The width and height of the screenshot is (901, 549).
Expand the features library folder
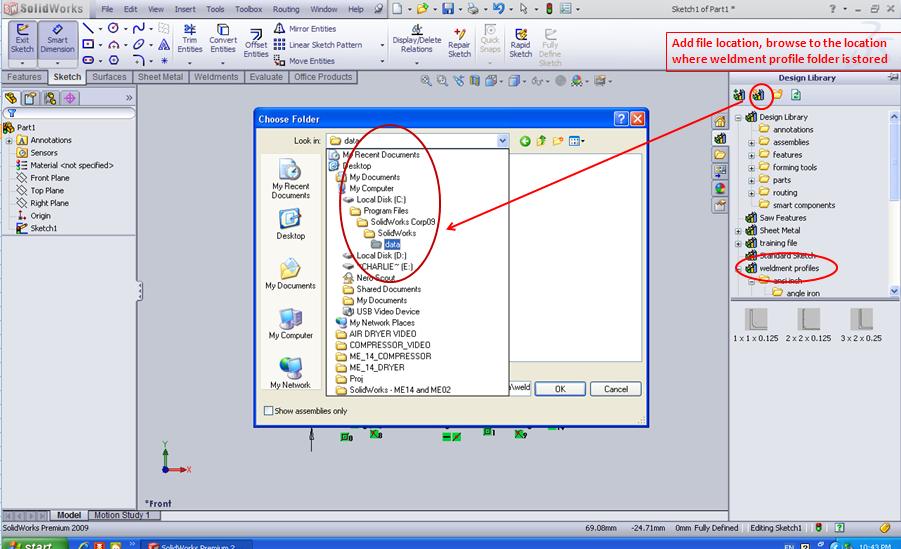tap(752, 155)
